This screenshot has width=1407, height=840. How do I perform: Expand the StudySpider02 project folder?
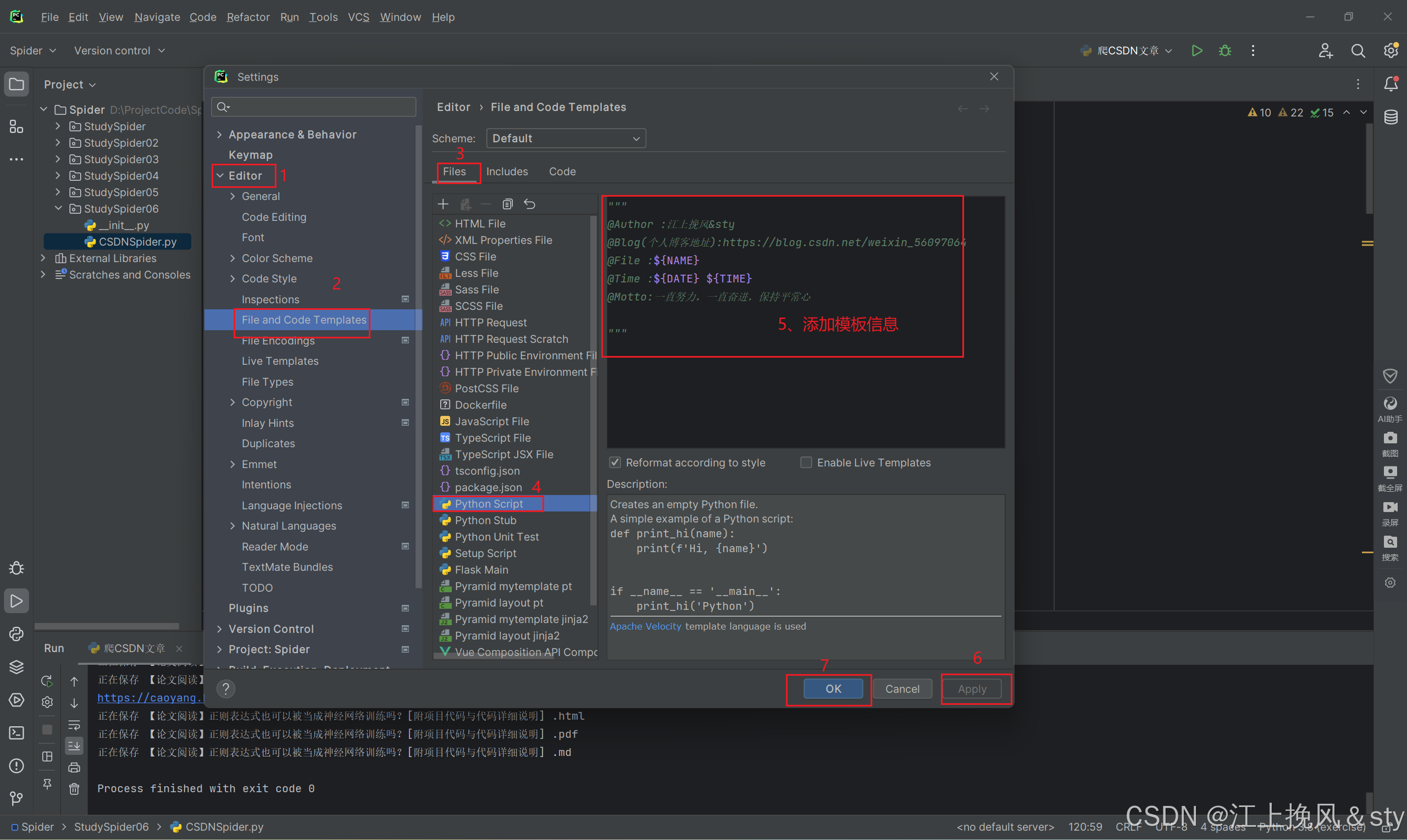tap(58, 143)
